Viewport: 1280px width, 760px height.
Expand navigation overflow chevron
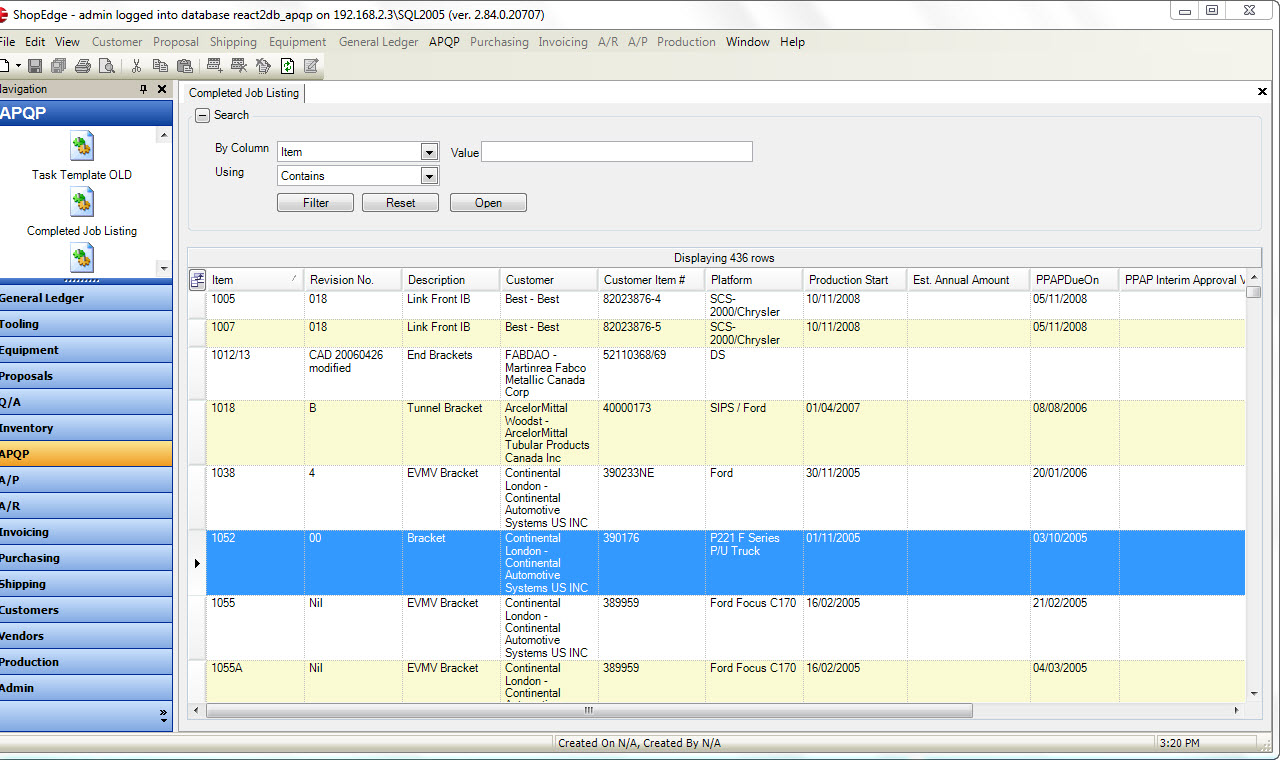pos(163,715)
